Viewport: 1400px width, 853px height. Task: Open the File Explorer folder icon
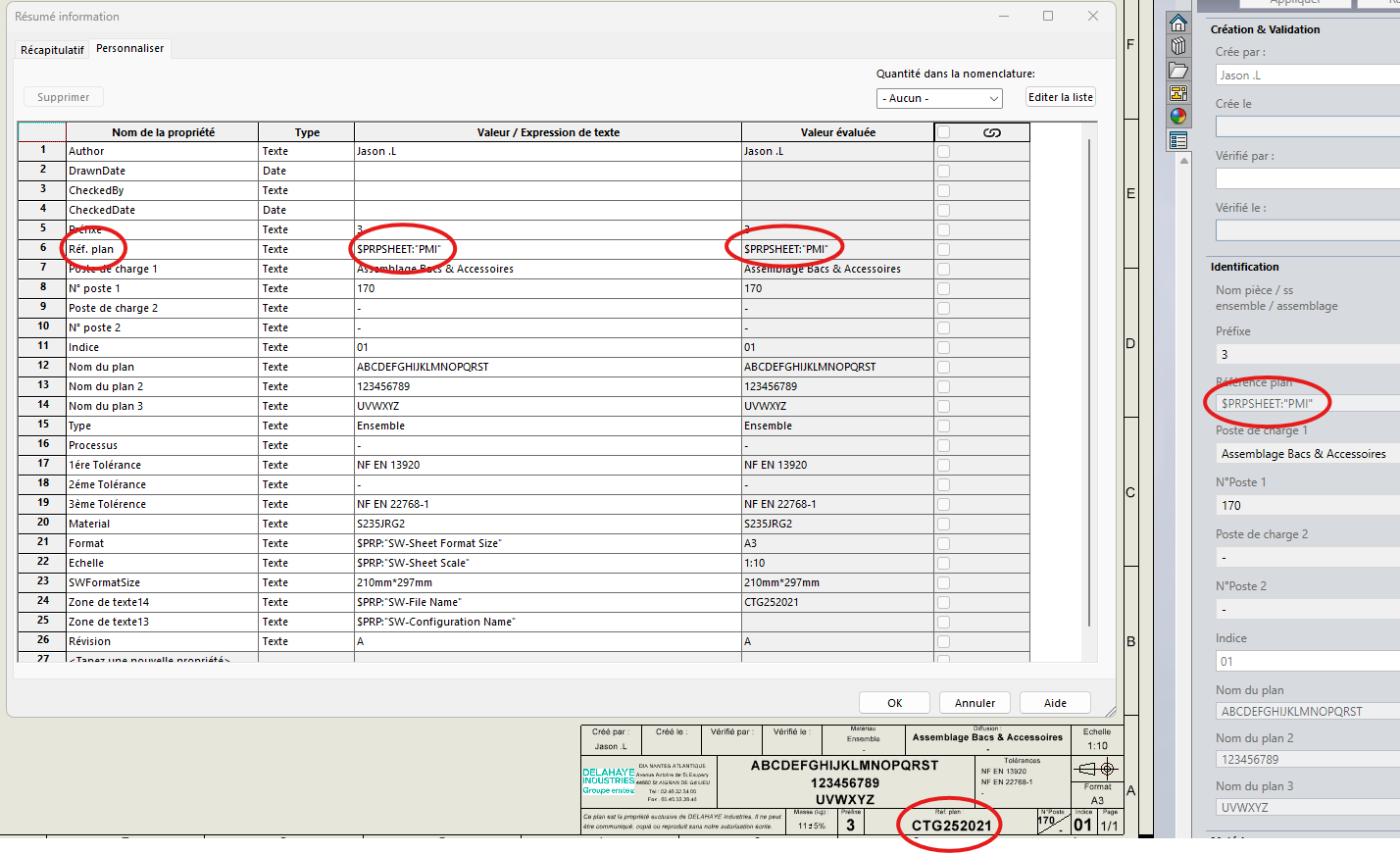1178,70
